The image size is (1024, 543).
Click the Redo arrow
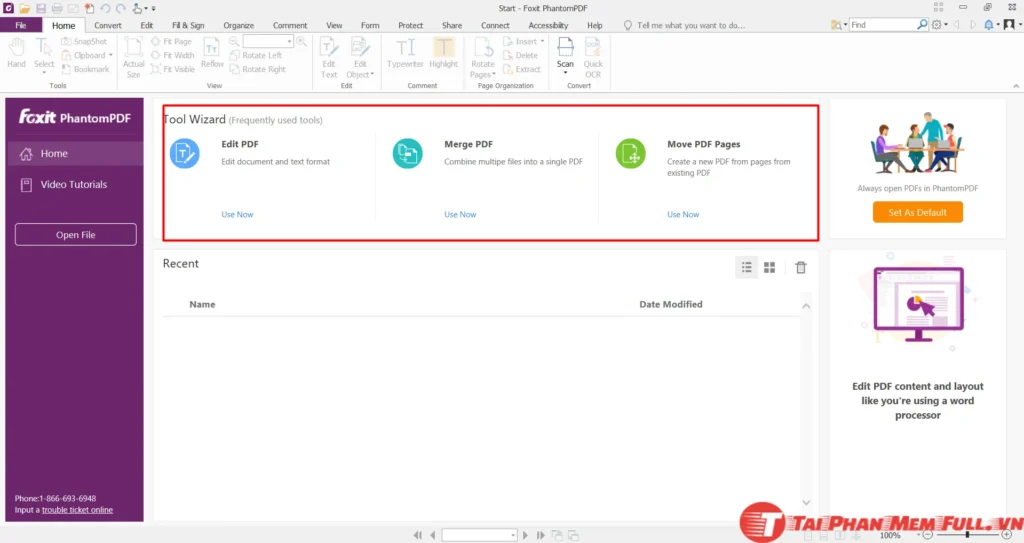(x=121, y=8)
